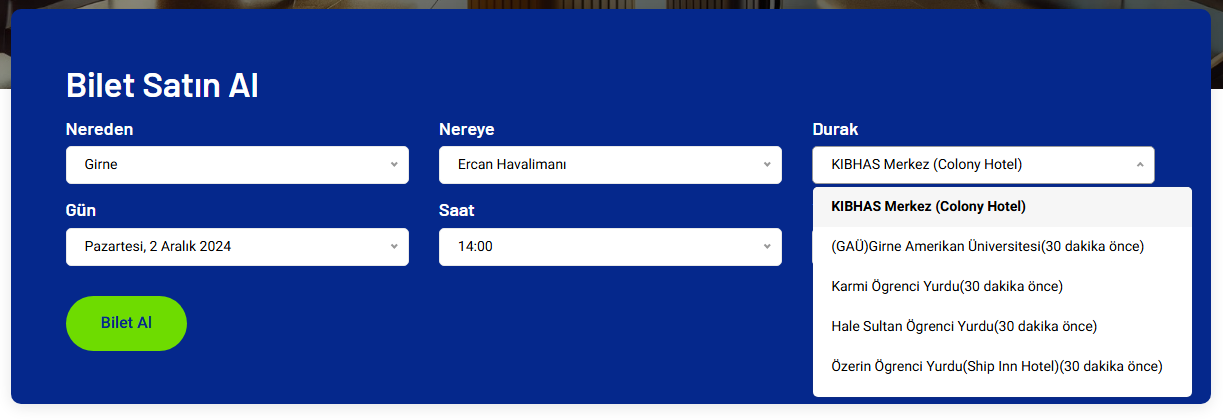
Task: Click the chevron arrow in the Nereye field
Action: click(x=767, y=165)
